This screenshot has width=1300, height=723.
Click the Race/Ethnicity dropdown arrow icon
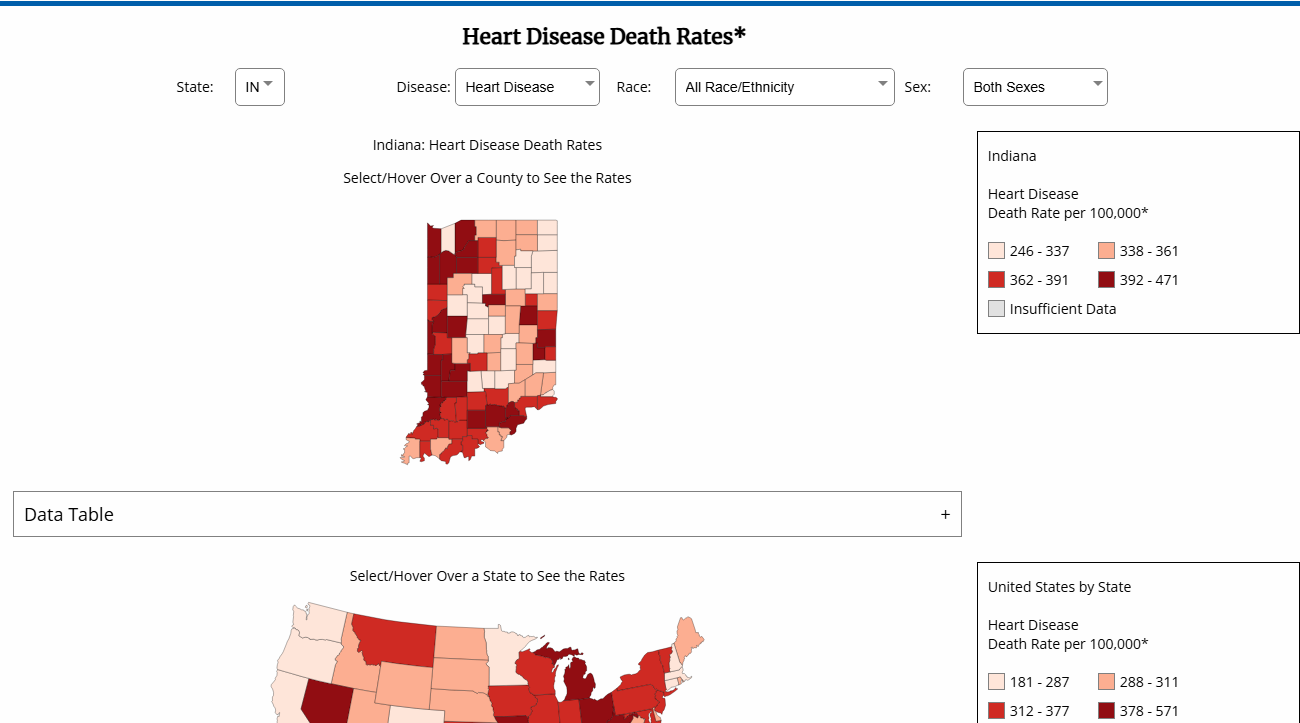tap(882, 84)
